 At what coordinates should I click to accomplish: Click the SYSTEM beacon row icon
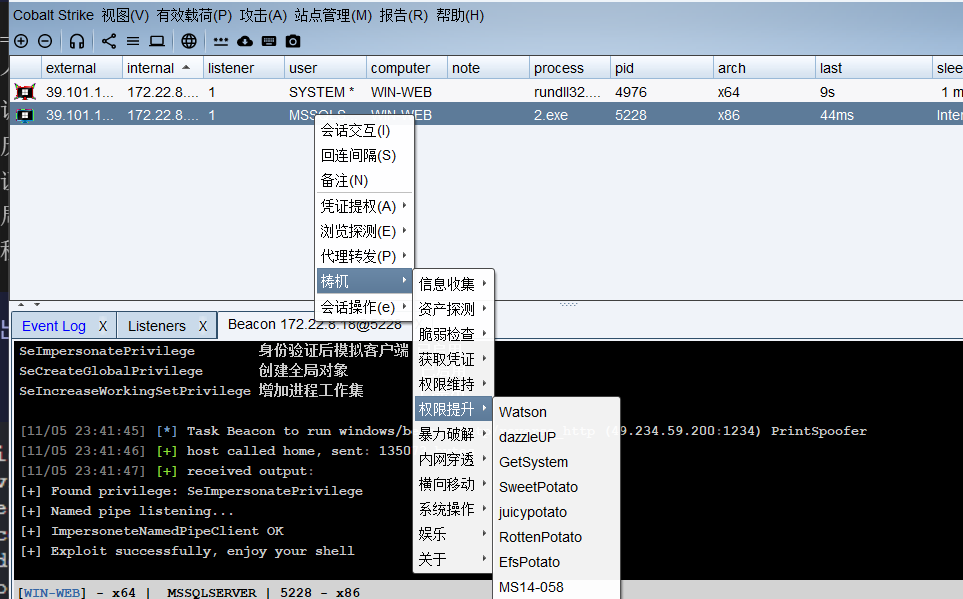pos(25,92)
